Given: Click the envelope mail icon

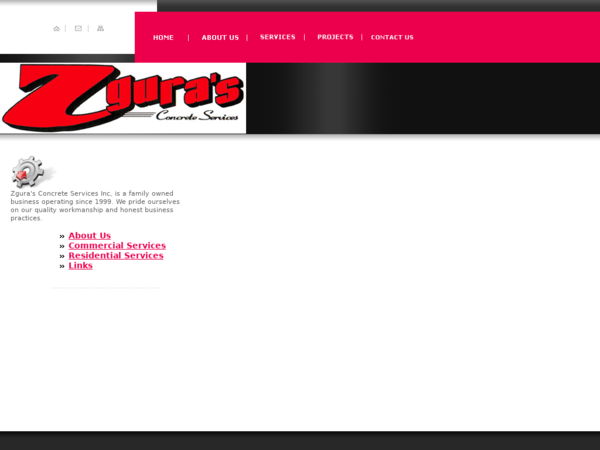Looking at the screenshot, I should click(78, 28).
